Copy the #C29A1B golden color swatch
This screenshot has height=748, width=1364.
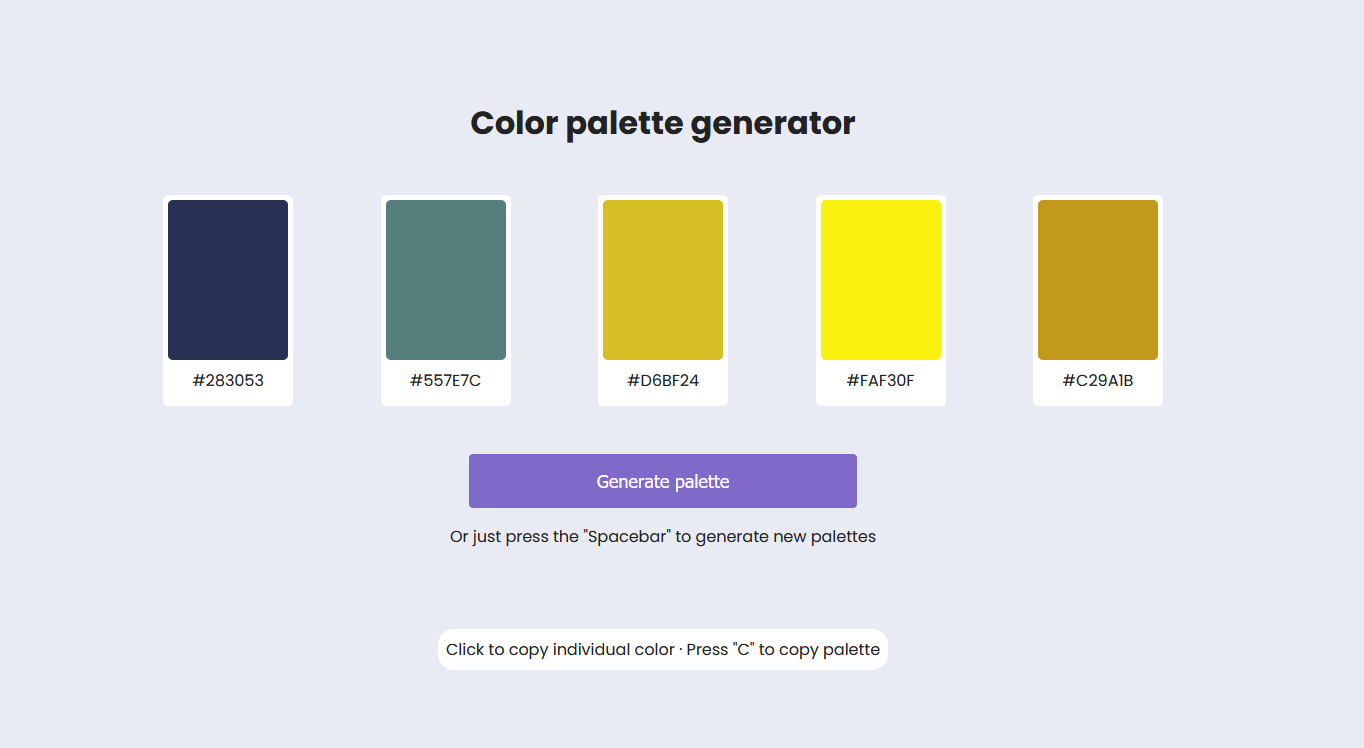[1097, 279]
